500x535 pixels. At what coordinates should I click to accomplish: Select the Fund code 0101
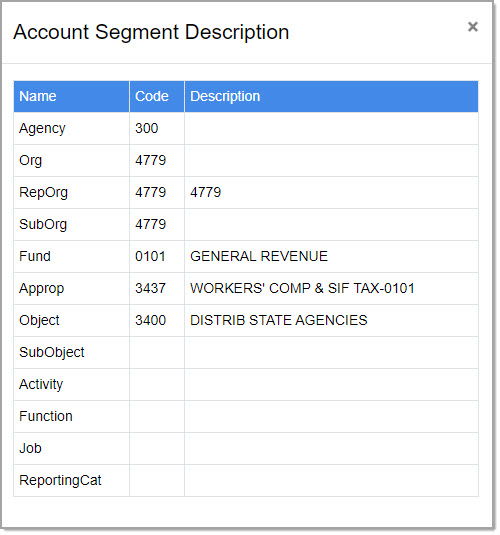pos(150,257)
